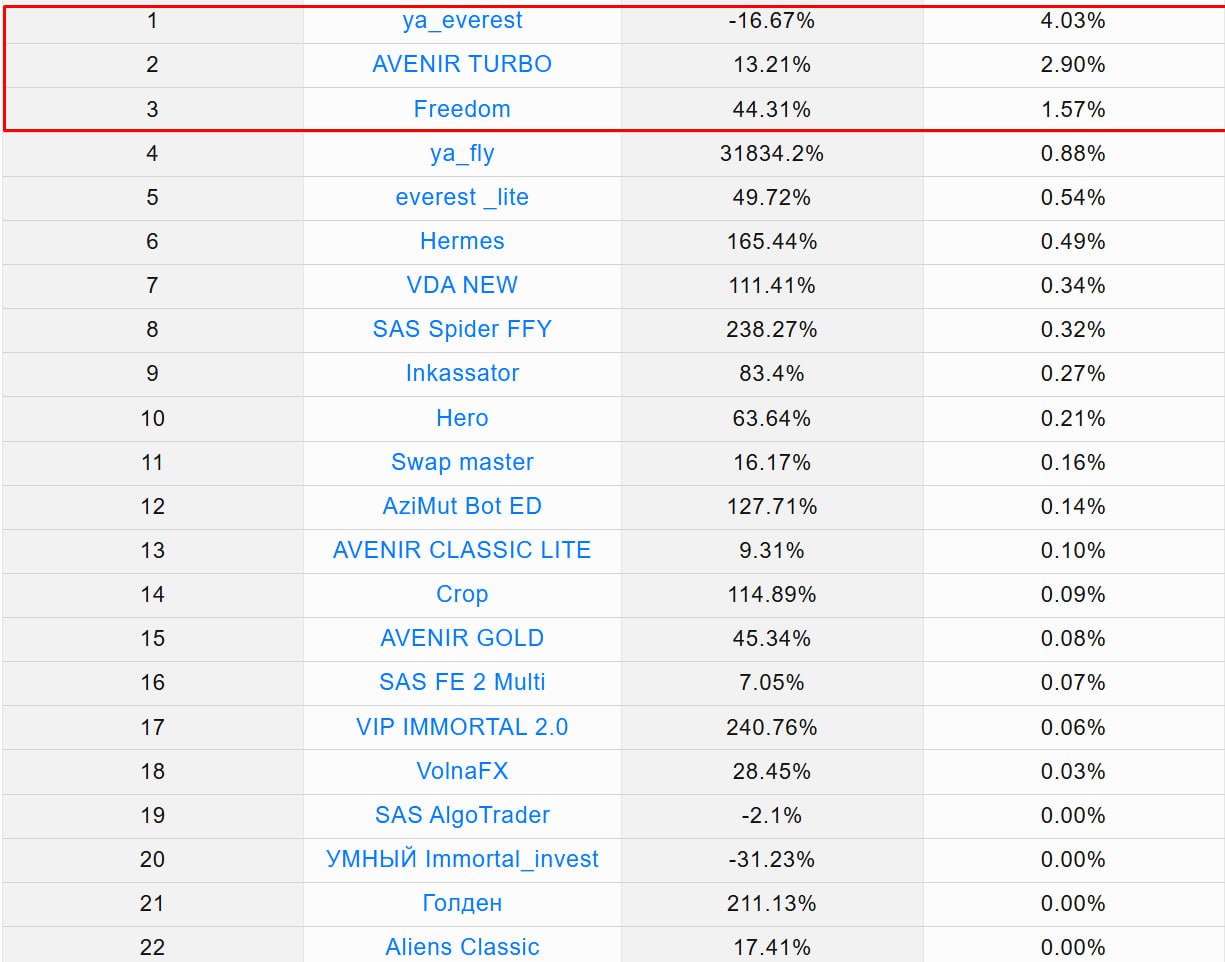Open the ya_everest strategy link
1225x962 pixels.
pyautogui.click(x=462, y=20)
